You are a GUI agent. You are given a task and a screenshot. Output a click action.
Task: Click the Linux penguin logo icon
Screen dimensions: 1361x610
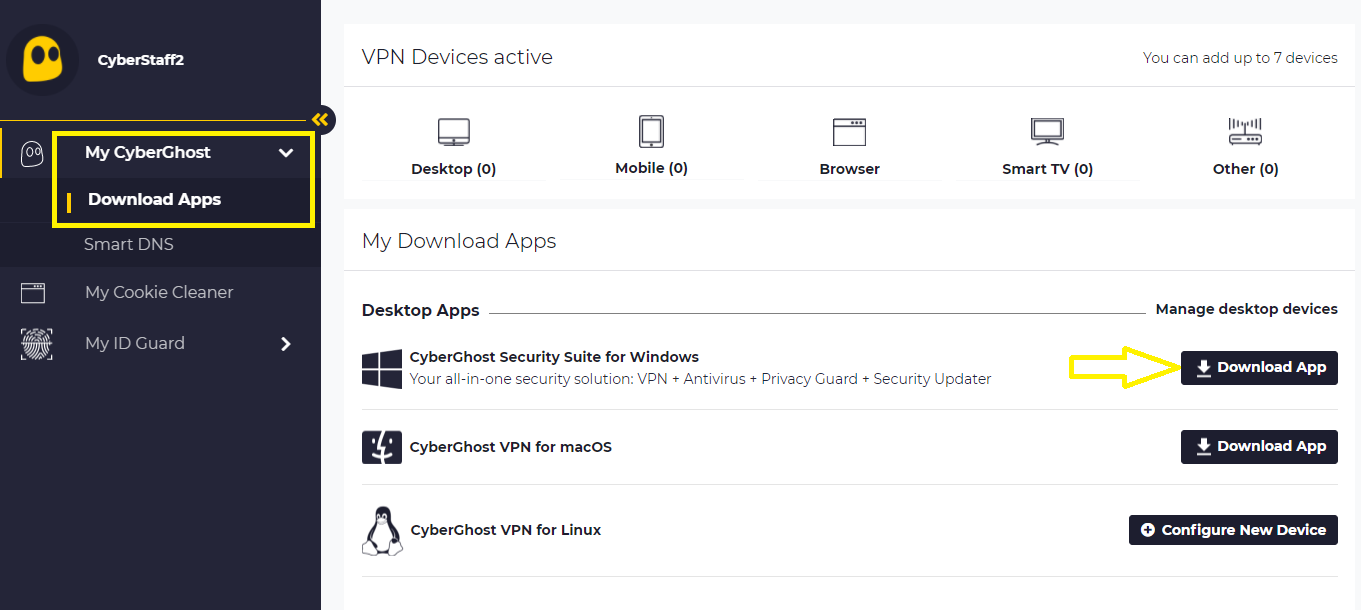[381, 530]
